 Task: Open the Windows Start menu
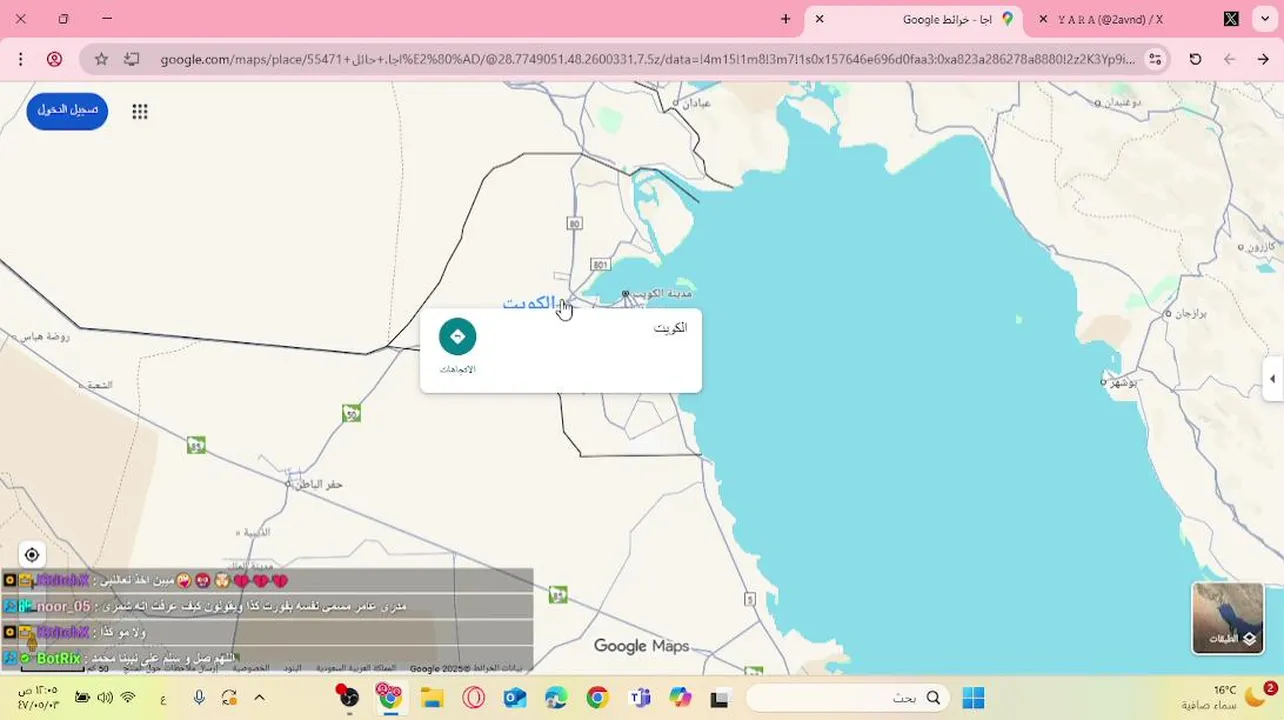(x=973, y=698)
